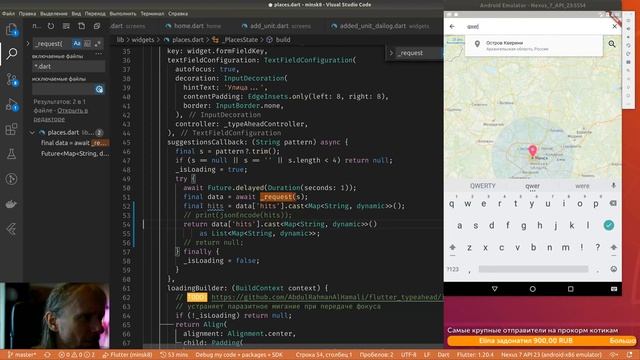Tap 'QWERTY' keyboard suggestion
The width and height of the screenshot is (640, 360).
click(482, 186)
